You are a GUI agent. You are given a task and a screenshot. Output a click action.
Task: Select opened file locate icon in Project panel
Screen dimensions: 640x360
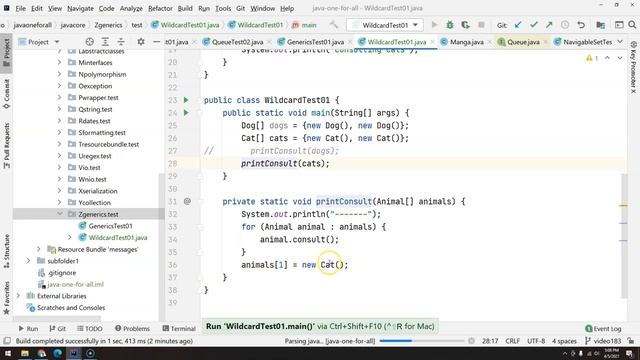pos(89,42)
